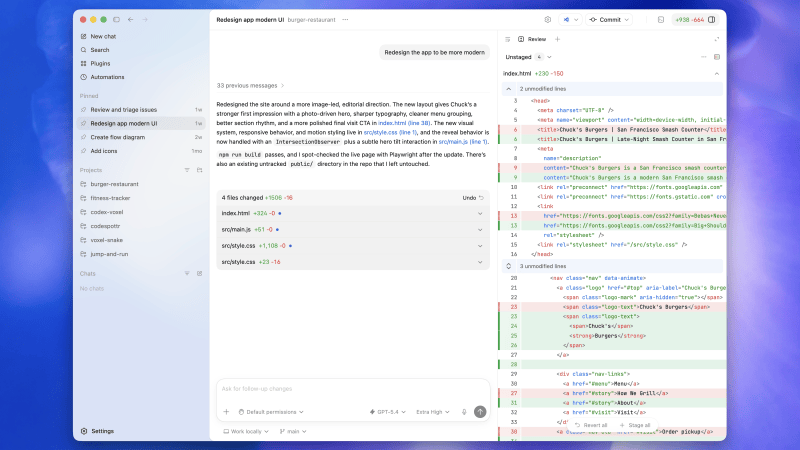Viewport: 800px width, 450px height.
Task: Open Settings at sidebar bottom
Action: point(97,431)
